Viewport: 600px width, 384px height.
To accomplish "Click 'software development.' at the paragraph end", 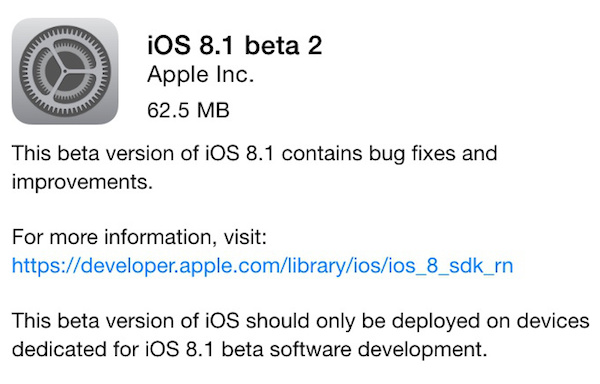I will coord(378,349).
